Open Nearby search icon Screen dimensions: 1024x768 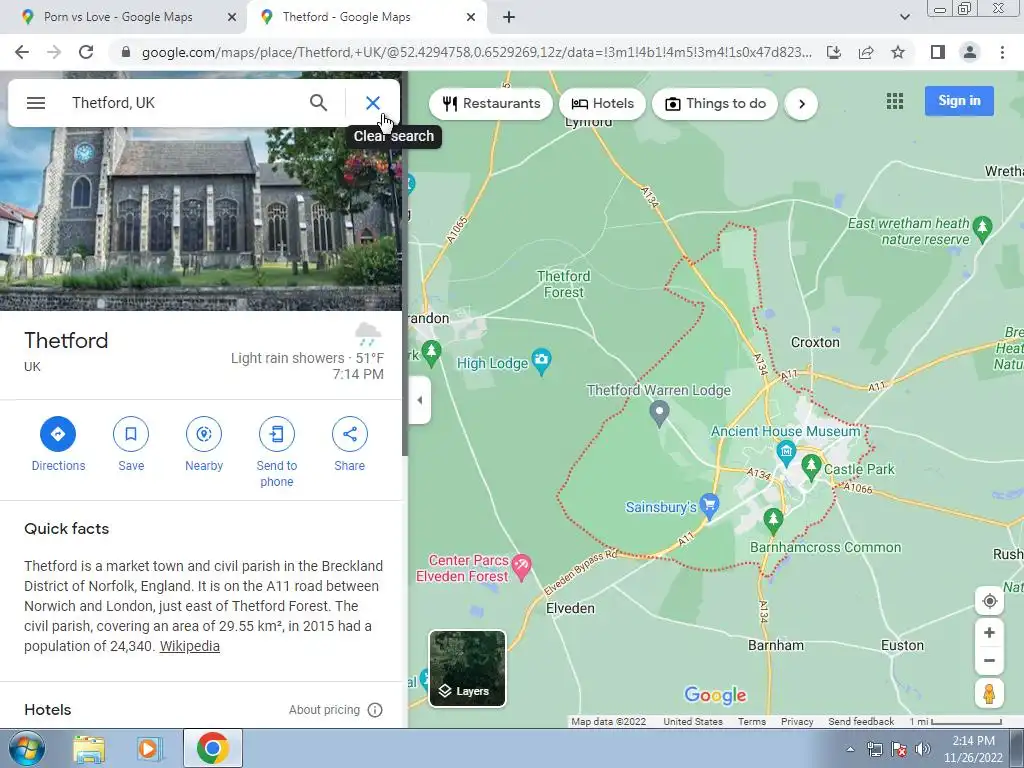click(204, 434)
